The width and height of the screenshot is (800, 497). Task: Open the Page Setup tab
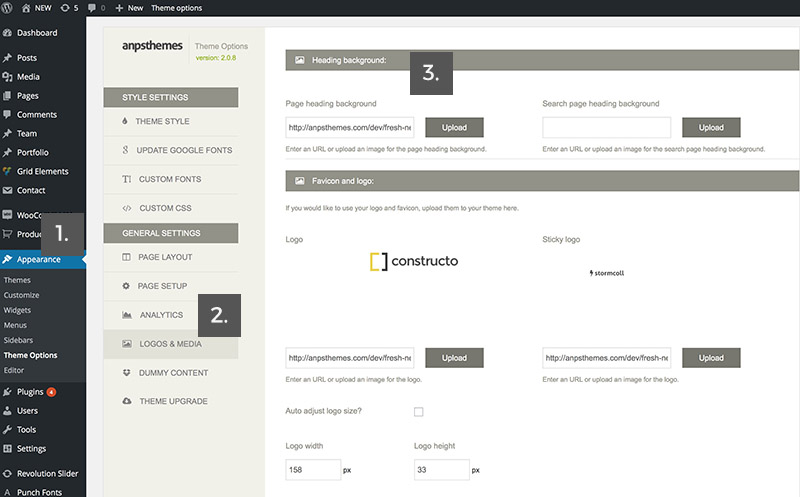(x=171, y=286)
